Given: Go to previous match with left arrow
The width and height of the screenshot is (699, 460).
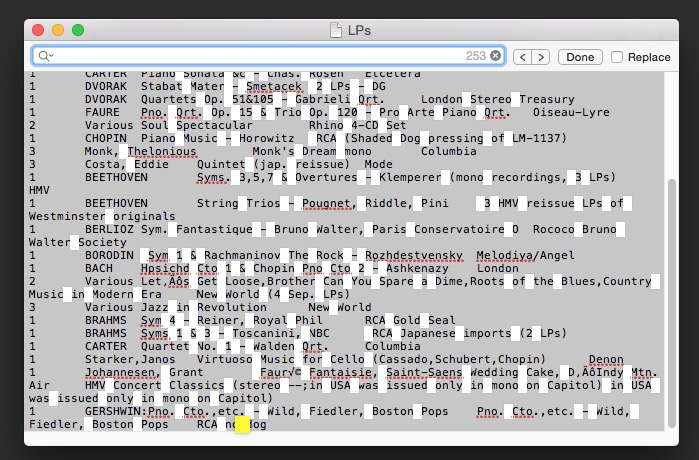Looking at the screenshot, I should (522, 57).
